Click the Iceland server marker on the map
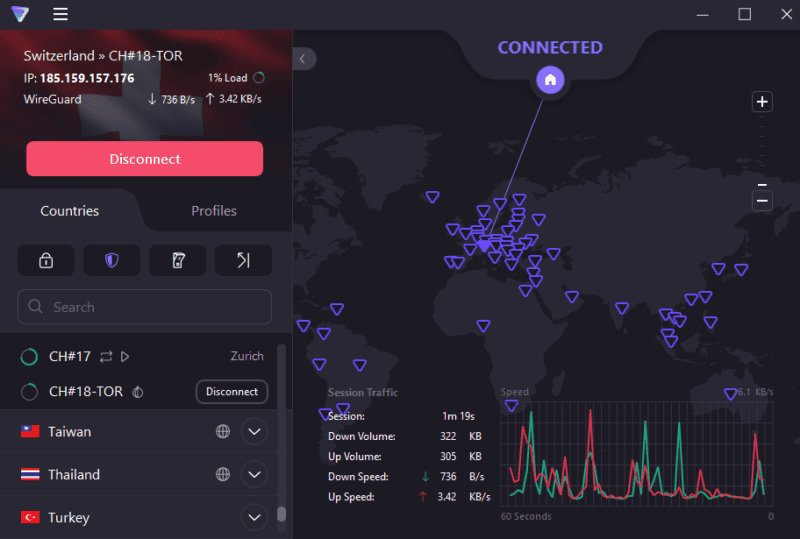 [x=433, y=197]
